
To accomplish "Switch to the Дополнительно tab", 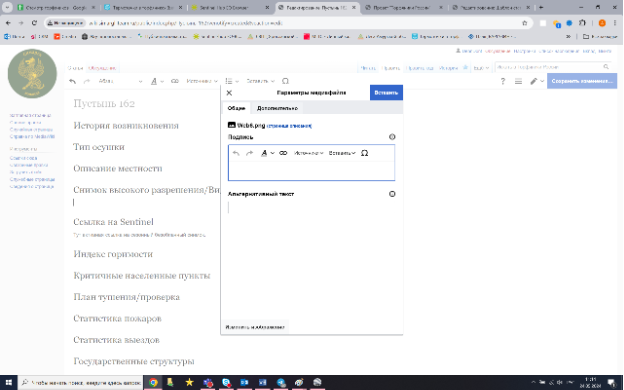I will click(x=277, y=108).
